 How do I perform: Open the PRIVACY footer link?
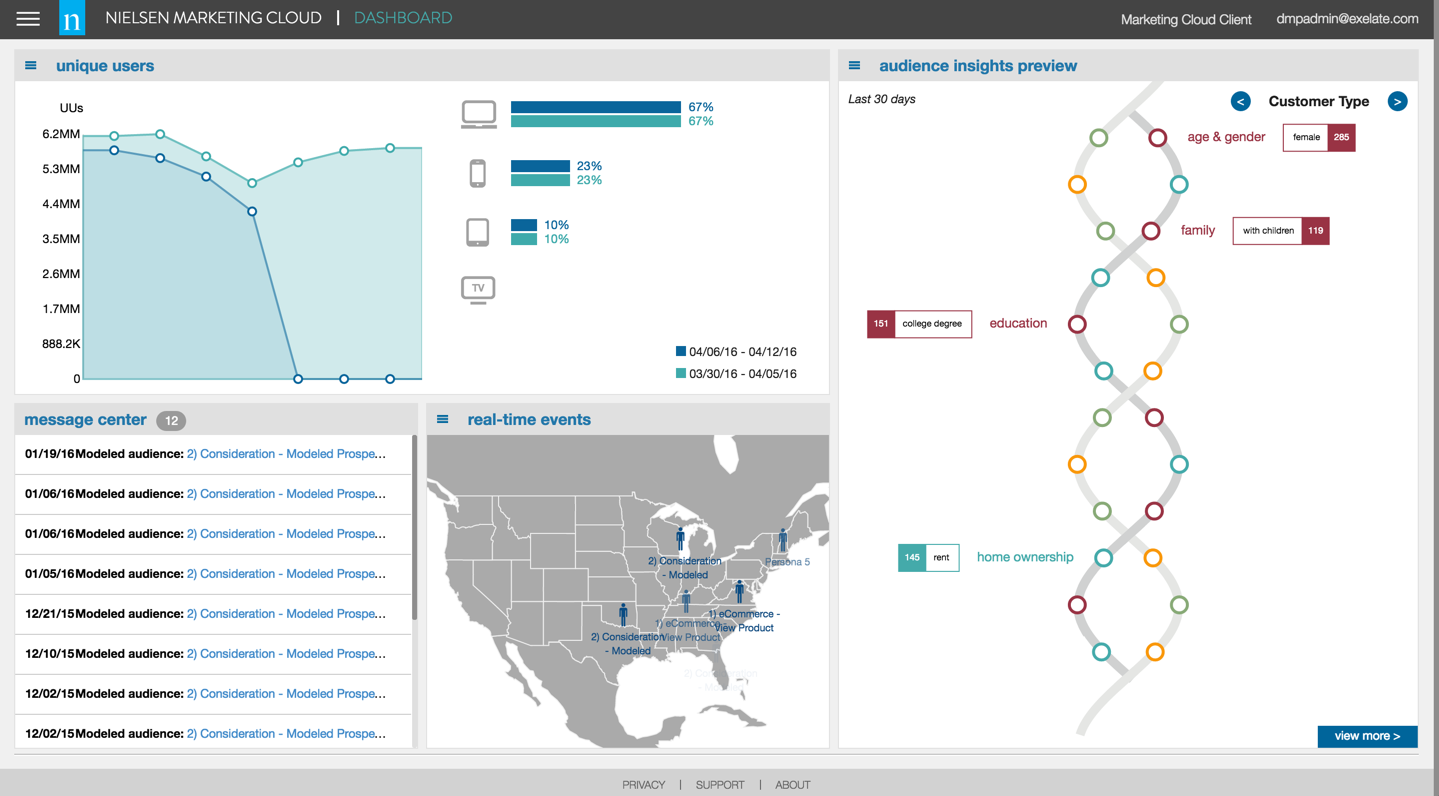[643, 785]
